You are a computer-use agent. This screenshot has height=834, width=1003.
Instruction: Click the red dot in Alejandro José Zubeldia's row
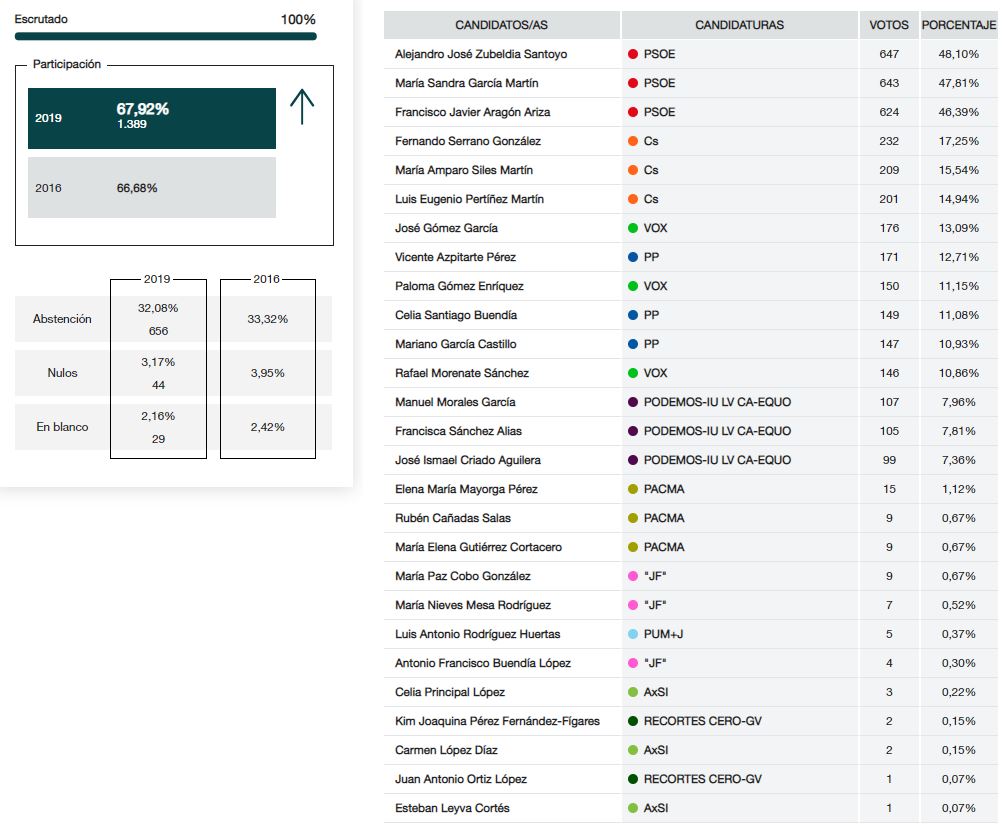[633, 54]
